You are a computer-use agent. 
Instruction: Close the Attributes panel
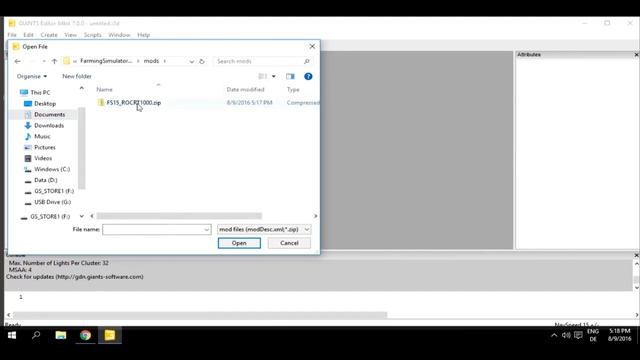(x=636, y=55)
